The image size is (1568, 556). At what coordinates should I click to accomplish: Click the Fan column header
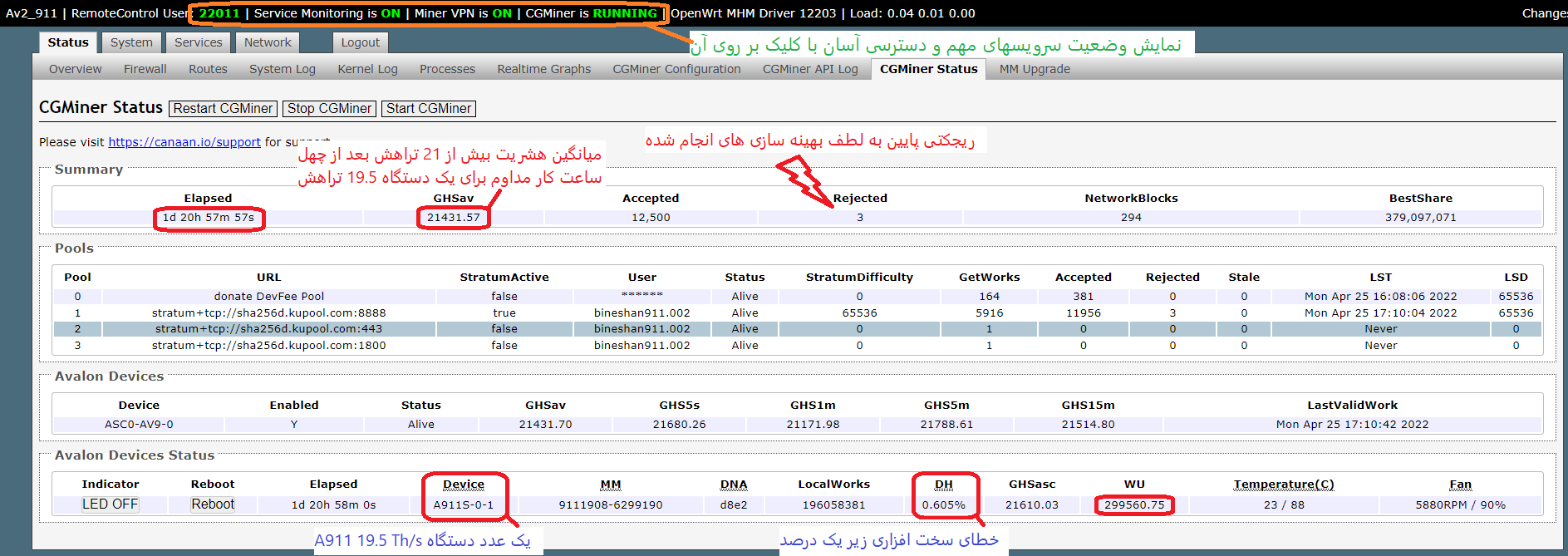pos(1461,485)
